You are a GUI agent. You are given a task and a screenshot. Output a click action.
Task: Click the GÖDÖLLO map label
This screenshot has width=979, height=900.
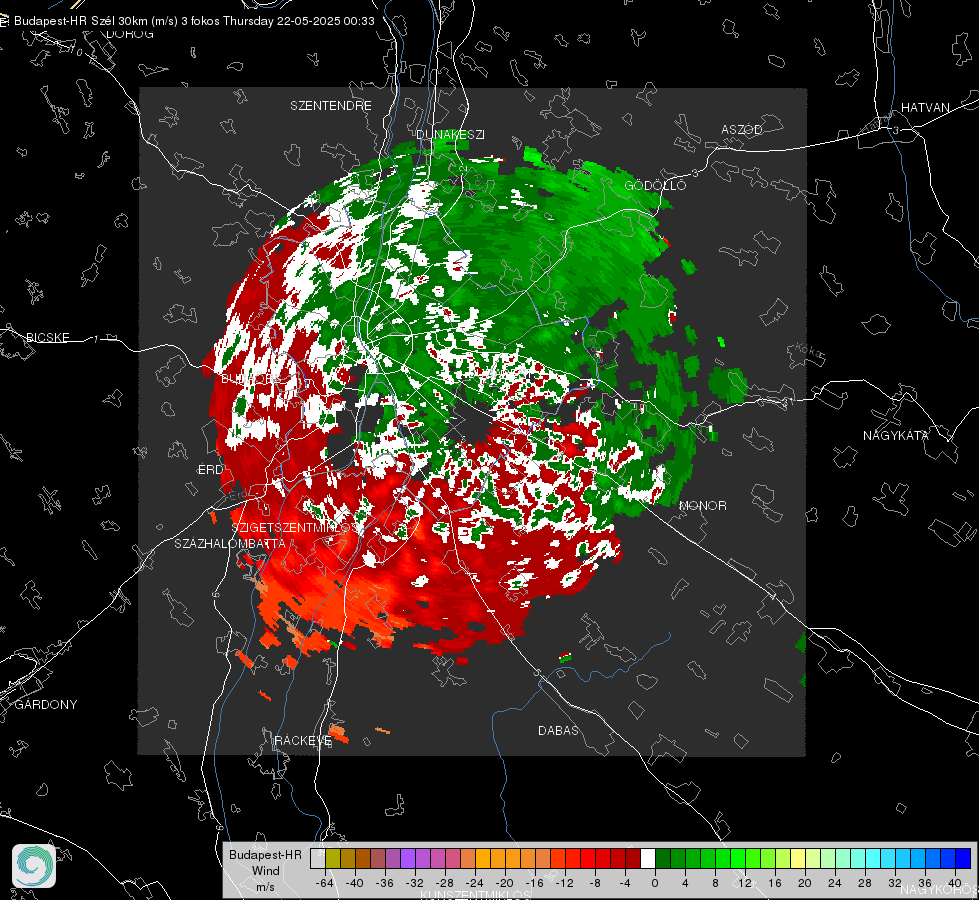[x=655, y=185]
